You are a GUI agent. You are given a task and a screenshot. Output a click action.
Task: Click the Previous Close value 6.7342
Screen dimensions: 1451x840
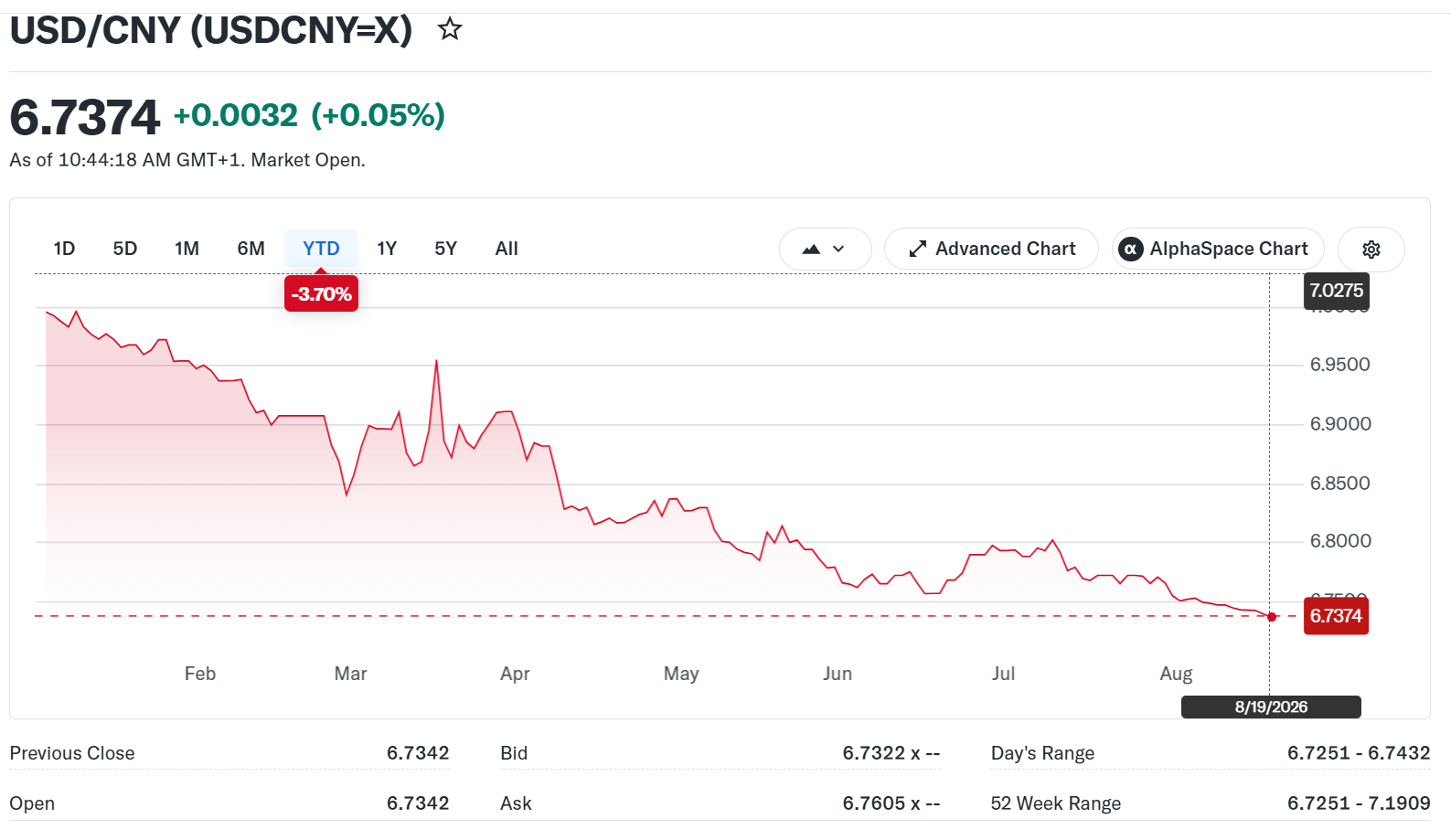pyautogui.click(x=418, y=753)
